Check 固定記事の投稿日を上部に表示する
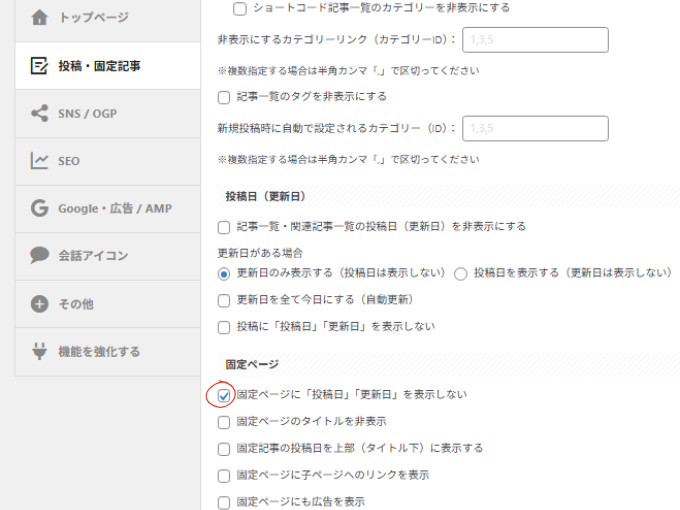The height and width of the screenshot is (510, 680). point(224,449)
